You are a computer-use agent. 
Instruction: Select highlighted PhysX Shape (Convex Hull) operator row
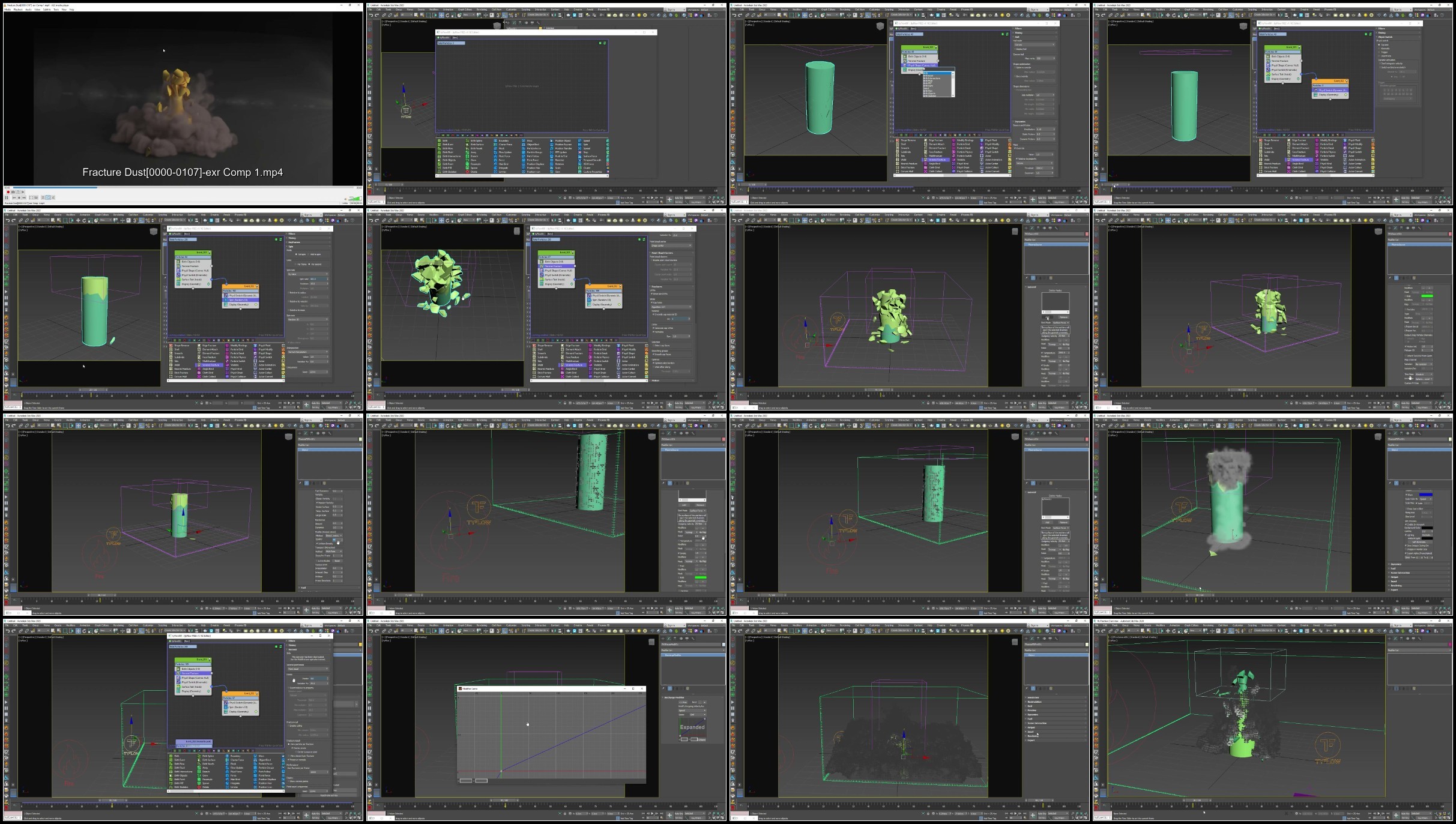pyautogui.click(x=920, y=65)
